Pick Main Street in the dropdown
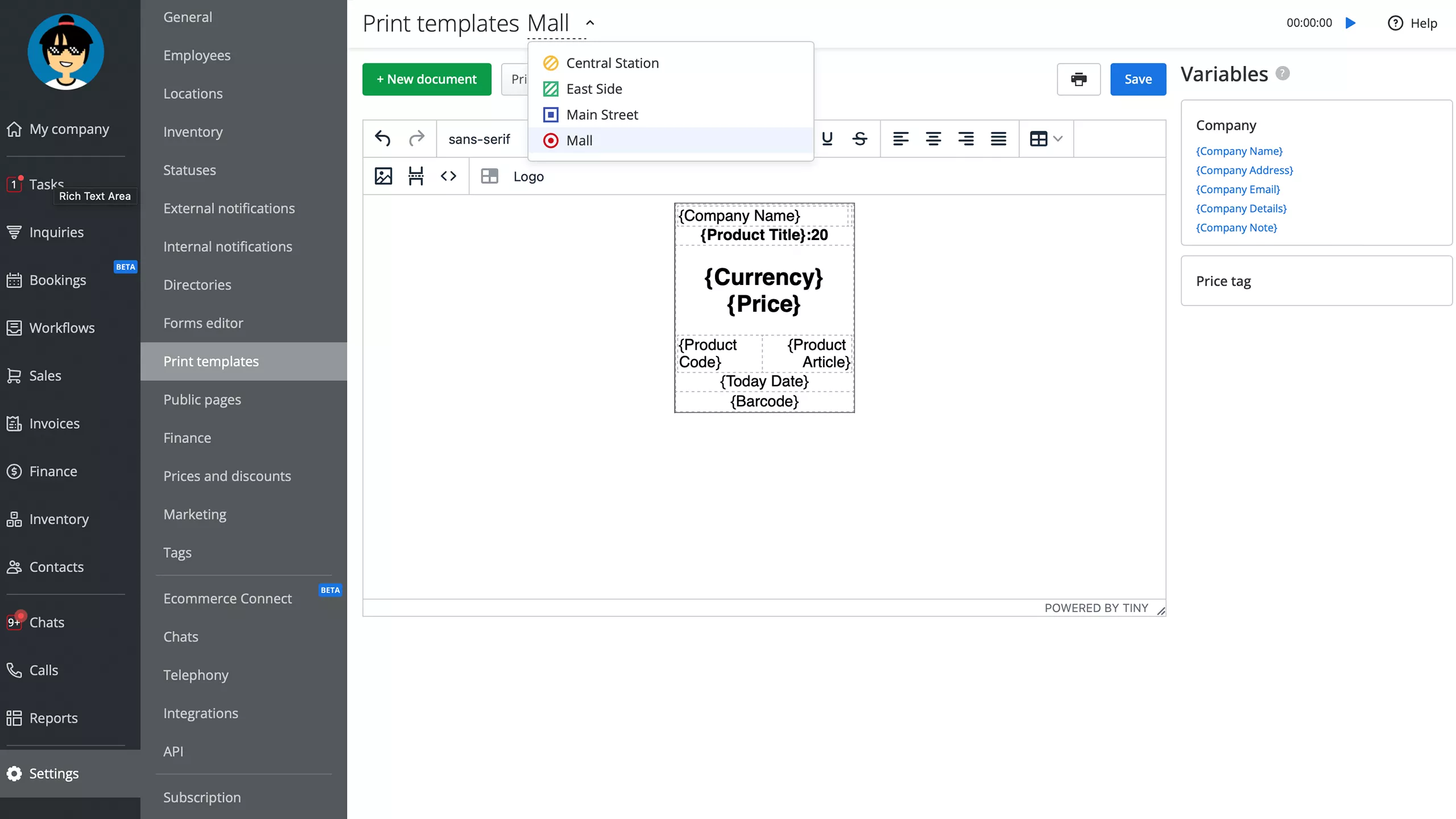The image size is (1456, 819). pyautogui.click(x=602, y=115)
